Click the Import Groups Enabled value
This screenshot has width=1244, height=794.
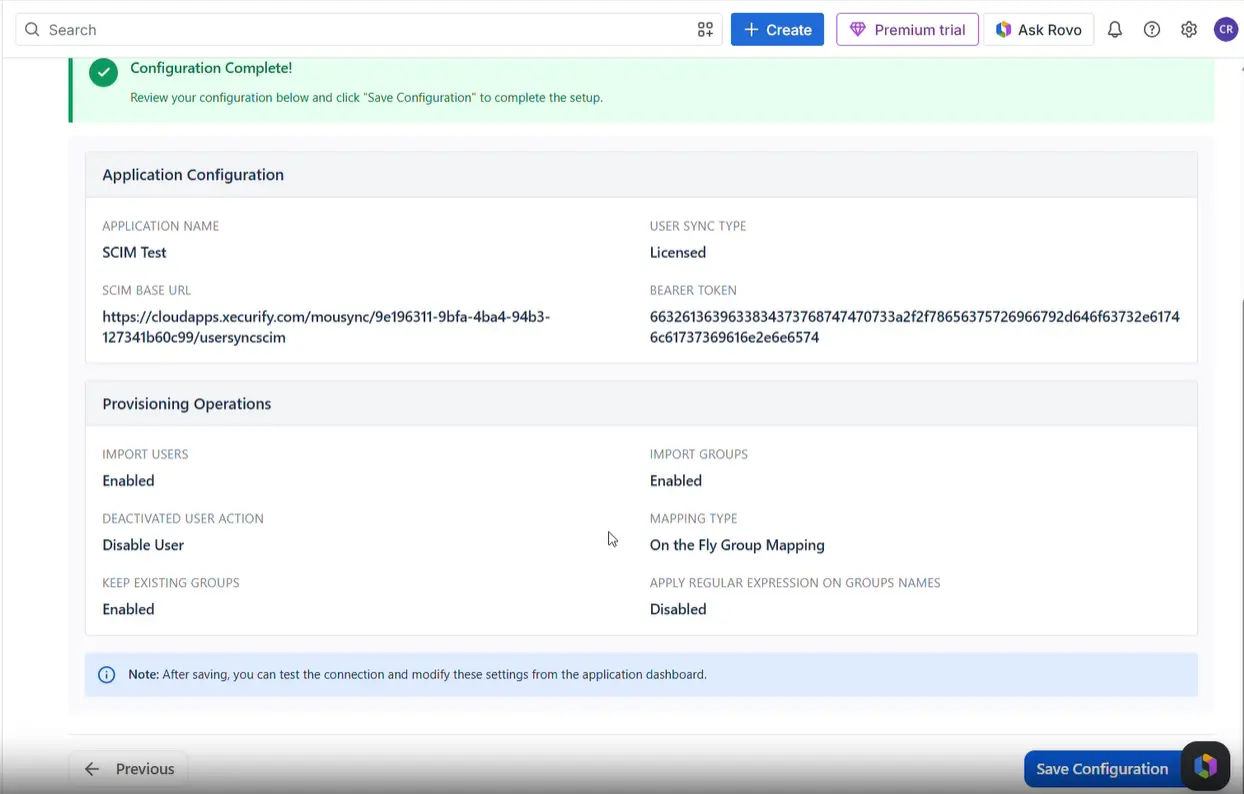click(x=676, y=481)
